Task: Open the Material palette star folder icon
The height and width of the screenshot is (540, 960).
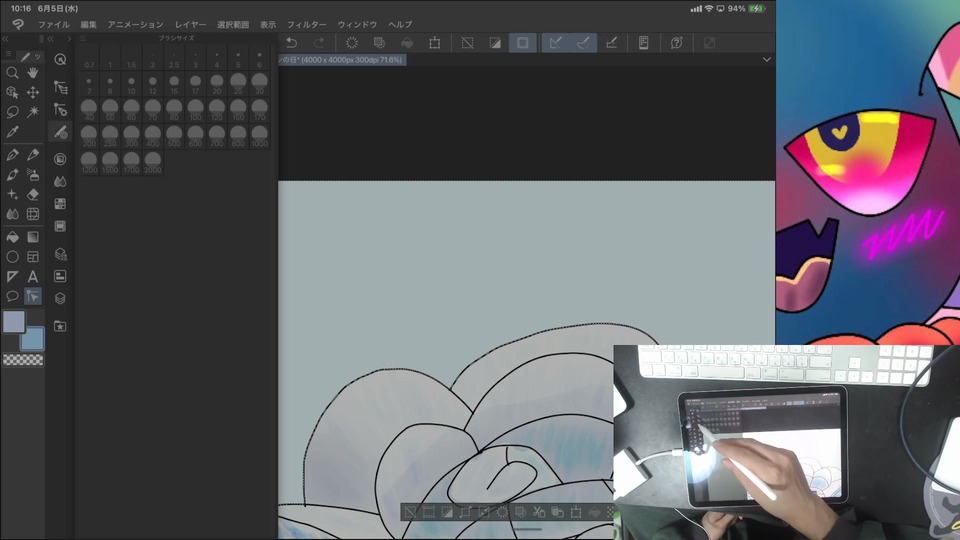Action: [60, 326]
